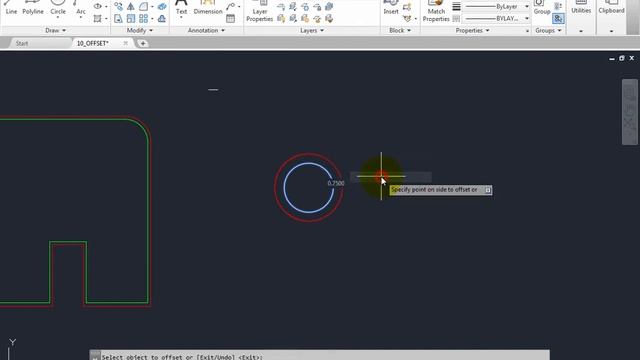Open options list on offset tooltip

(x=488, y=190)
